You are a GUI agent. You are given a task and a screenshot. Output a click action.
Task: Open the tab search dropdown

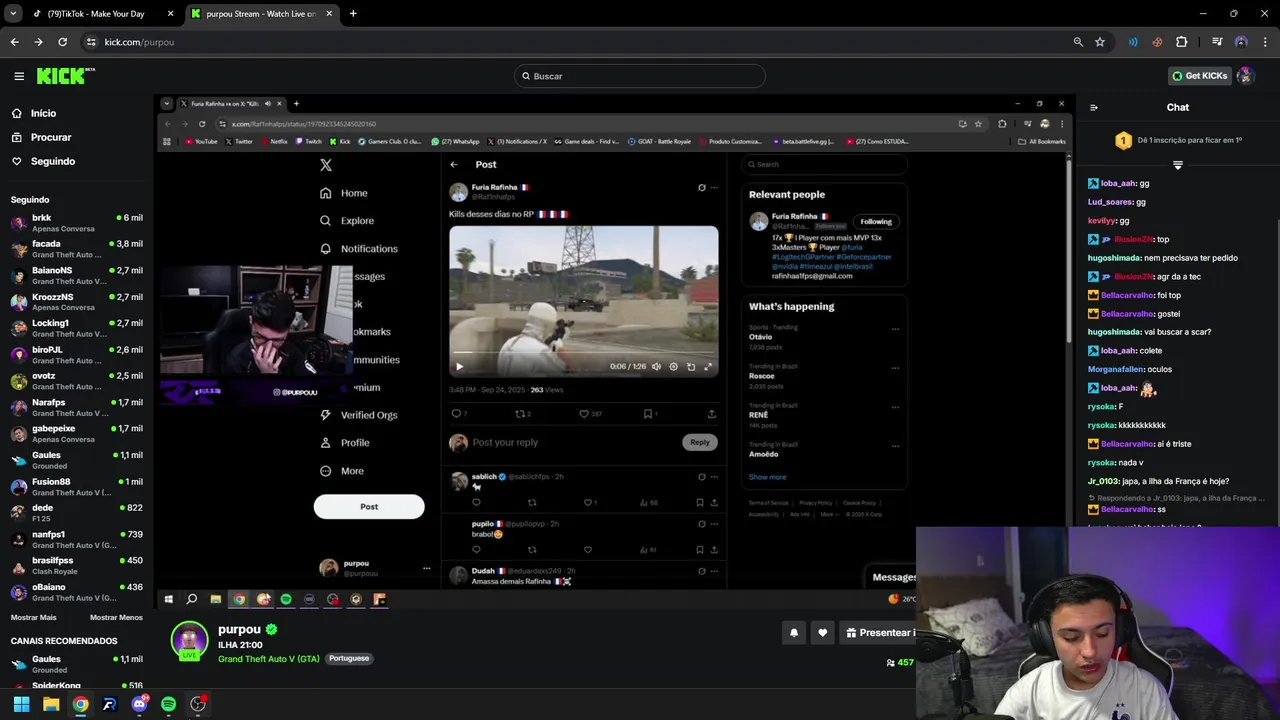13,14
